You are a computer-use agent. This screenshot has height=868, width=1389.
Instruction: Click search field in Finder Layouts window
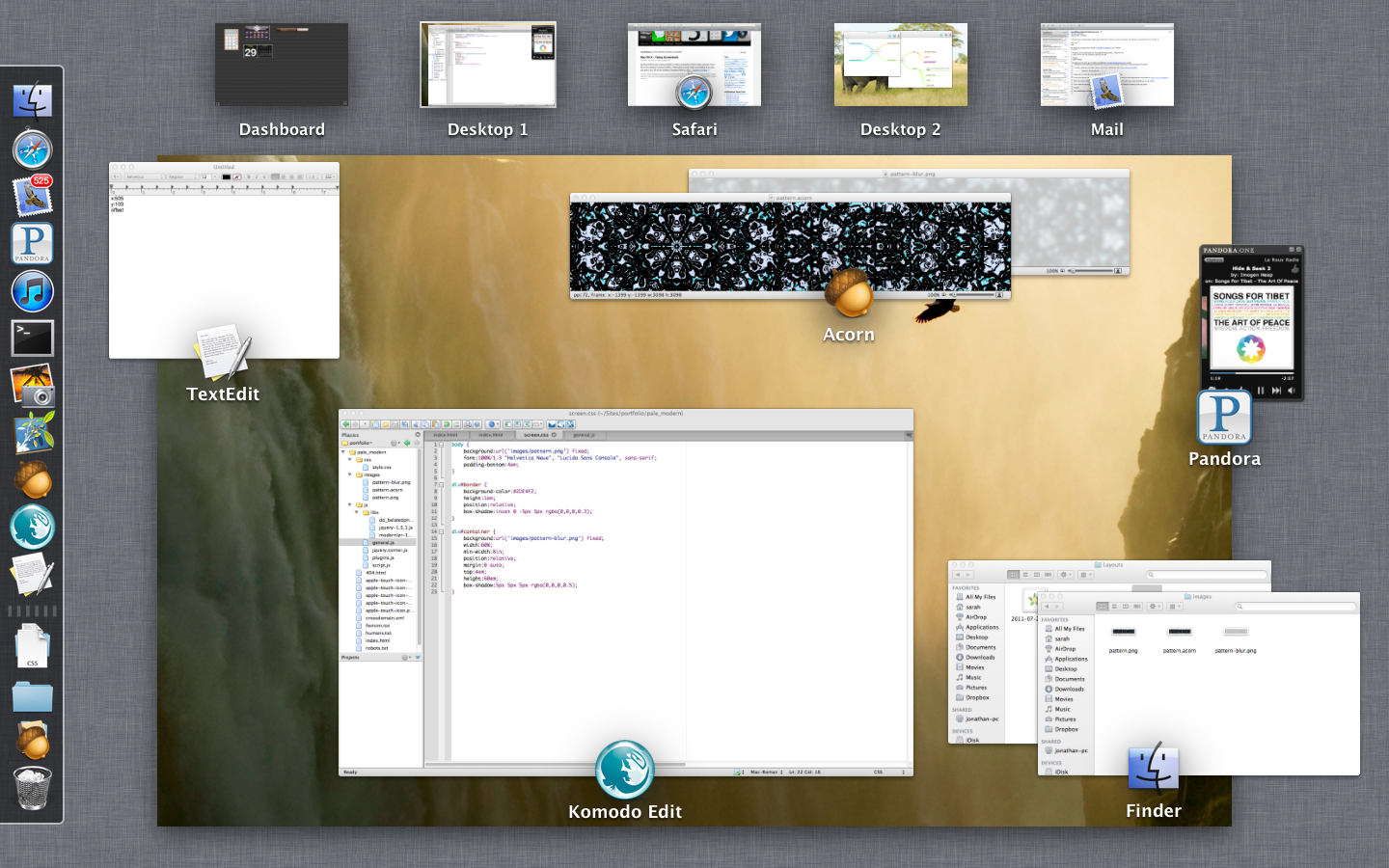pos(1208,575)
